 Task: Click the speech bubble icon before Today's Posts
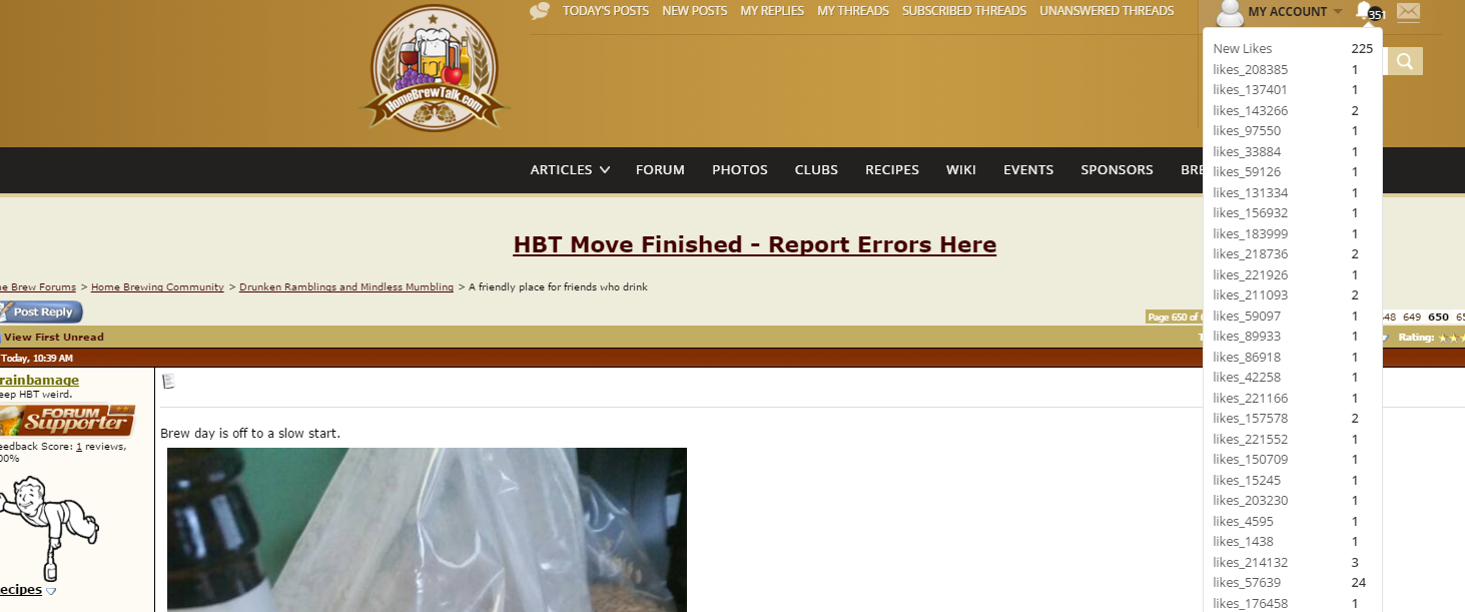[x=540, y=11]
